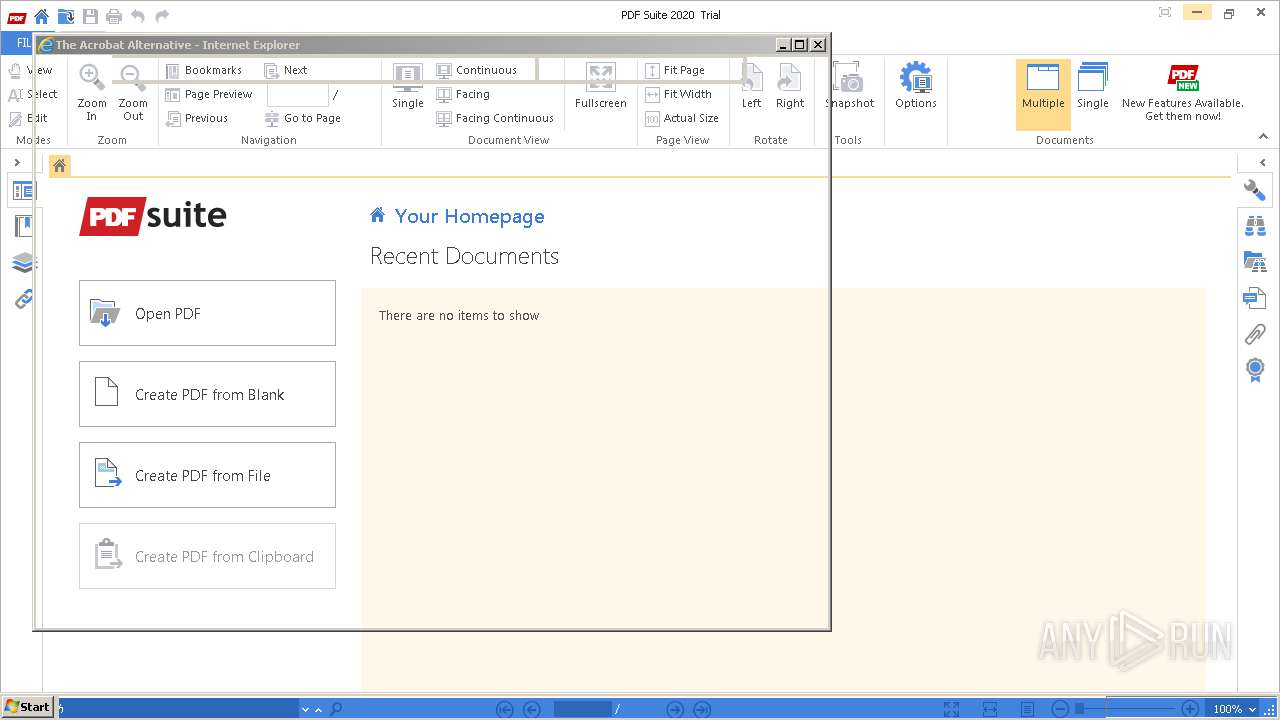Activate Fullscreen mode
Screen dimensions: 1280x720
(601, 87)
